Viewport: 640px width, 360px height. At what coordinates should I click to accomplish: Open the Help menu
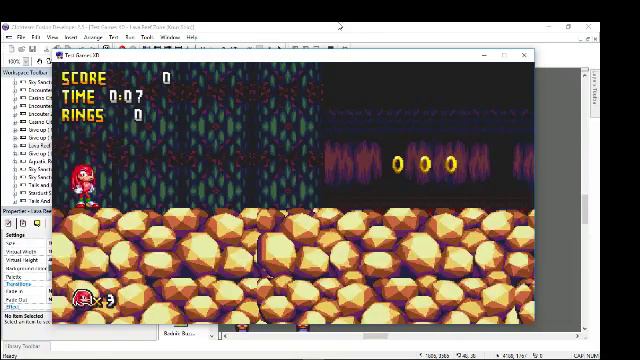192,37
